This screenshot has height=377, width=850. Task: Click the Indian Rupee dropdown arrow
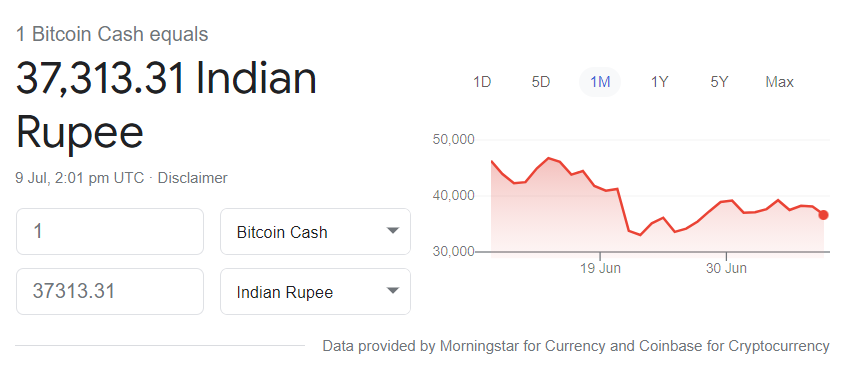(392, 291)
